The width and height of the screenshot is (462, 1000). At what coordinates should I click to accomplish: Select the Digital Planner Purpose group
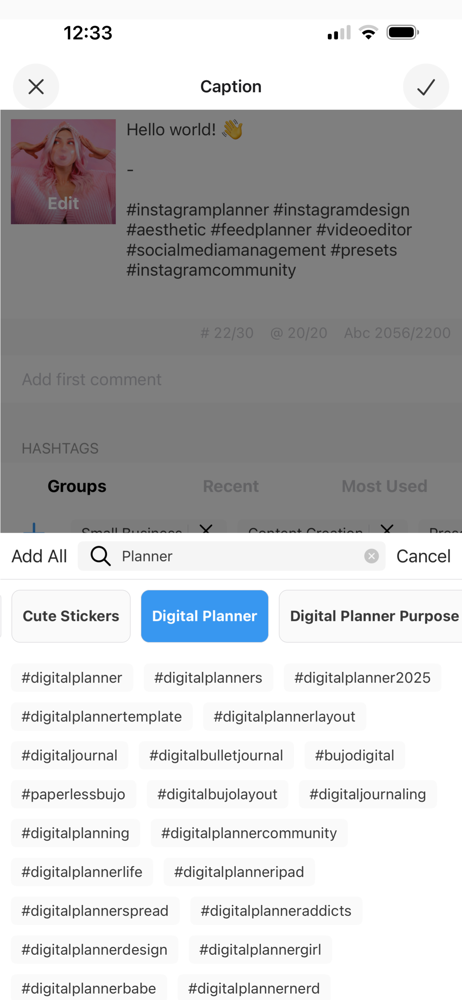(371, 616)
